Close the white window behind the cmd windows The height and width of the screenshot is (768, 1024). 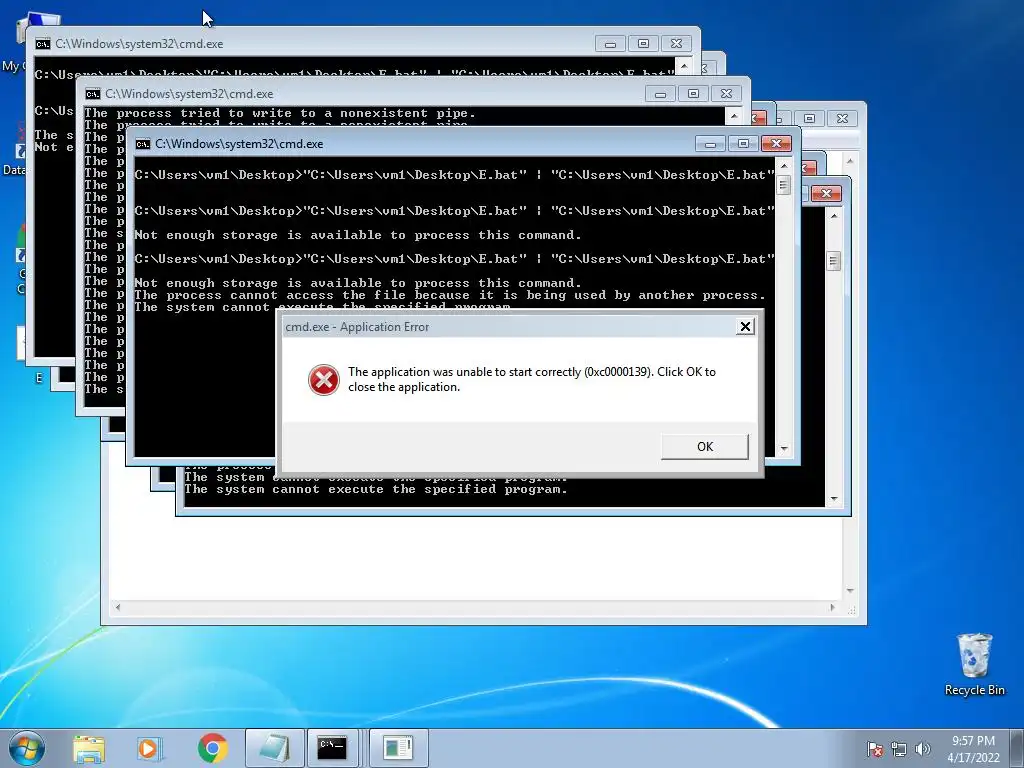click(x=842, y=118)
